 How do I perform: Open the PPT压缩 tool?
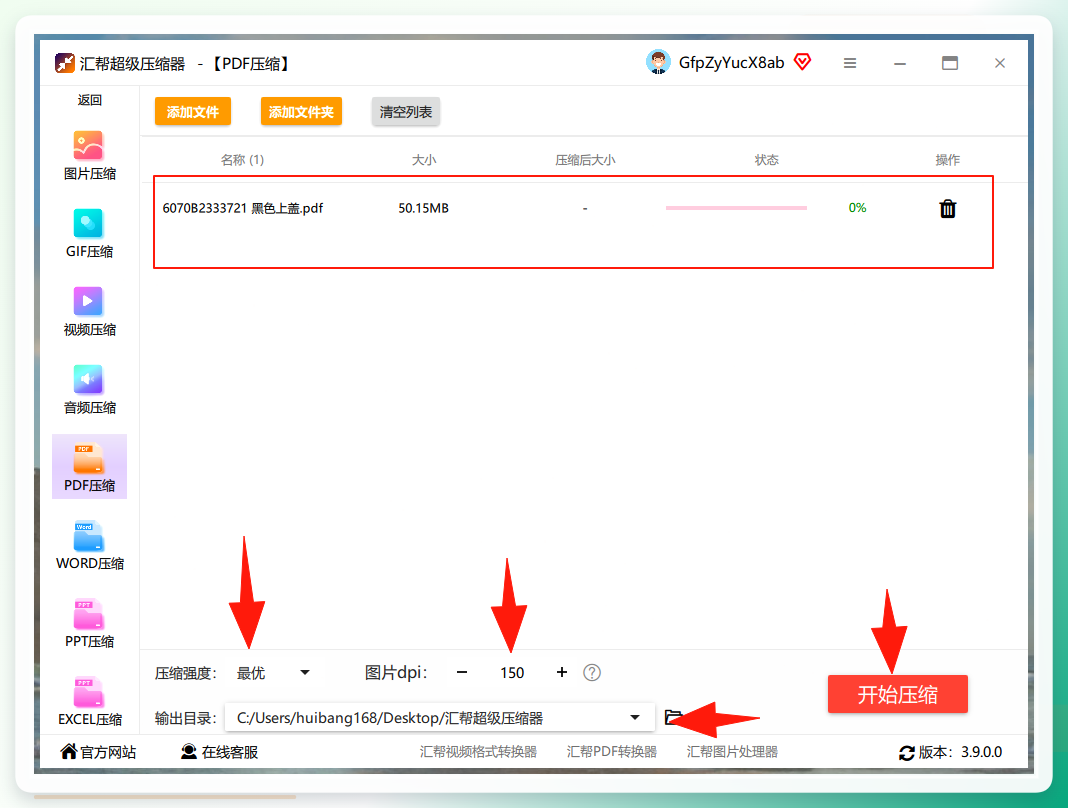(x=89, y=623)
